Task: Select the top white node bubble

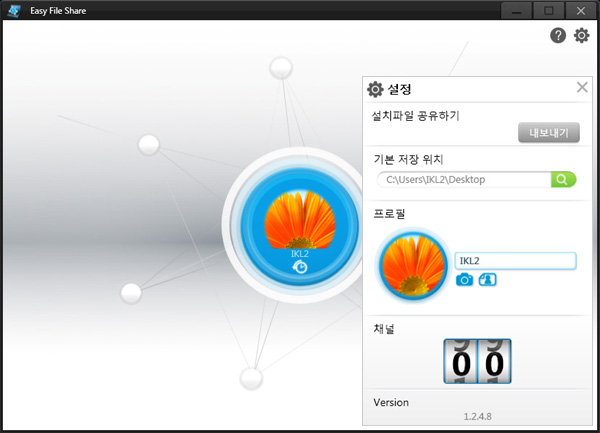Action: coord(281,68)
